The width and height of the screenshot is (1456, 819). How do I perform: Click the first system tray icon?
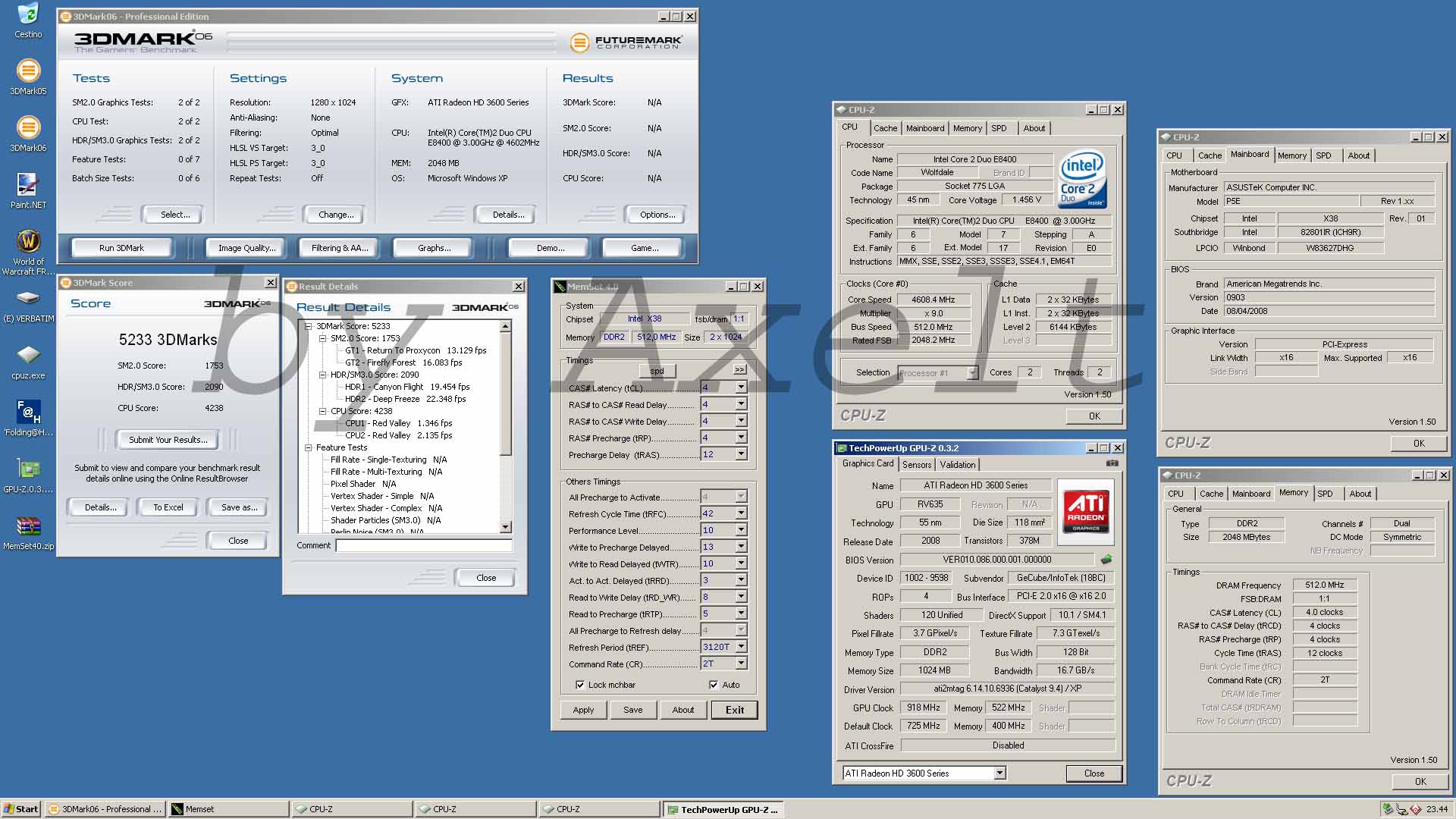click(1388, 809)
